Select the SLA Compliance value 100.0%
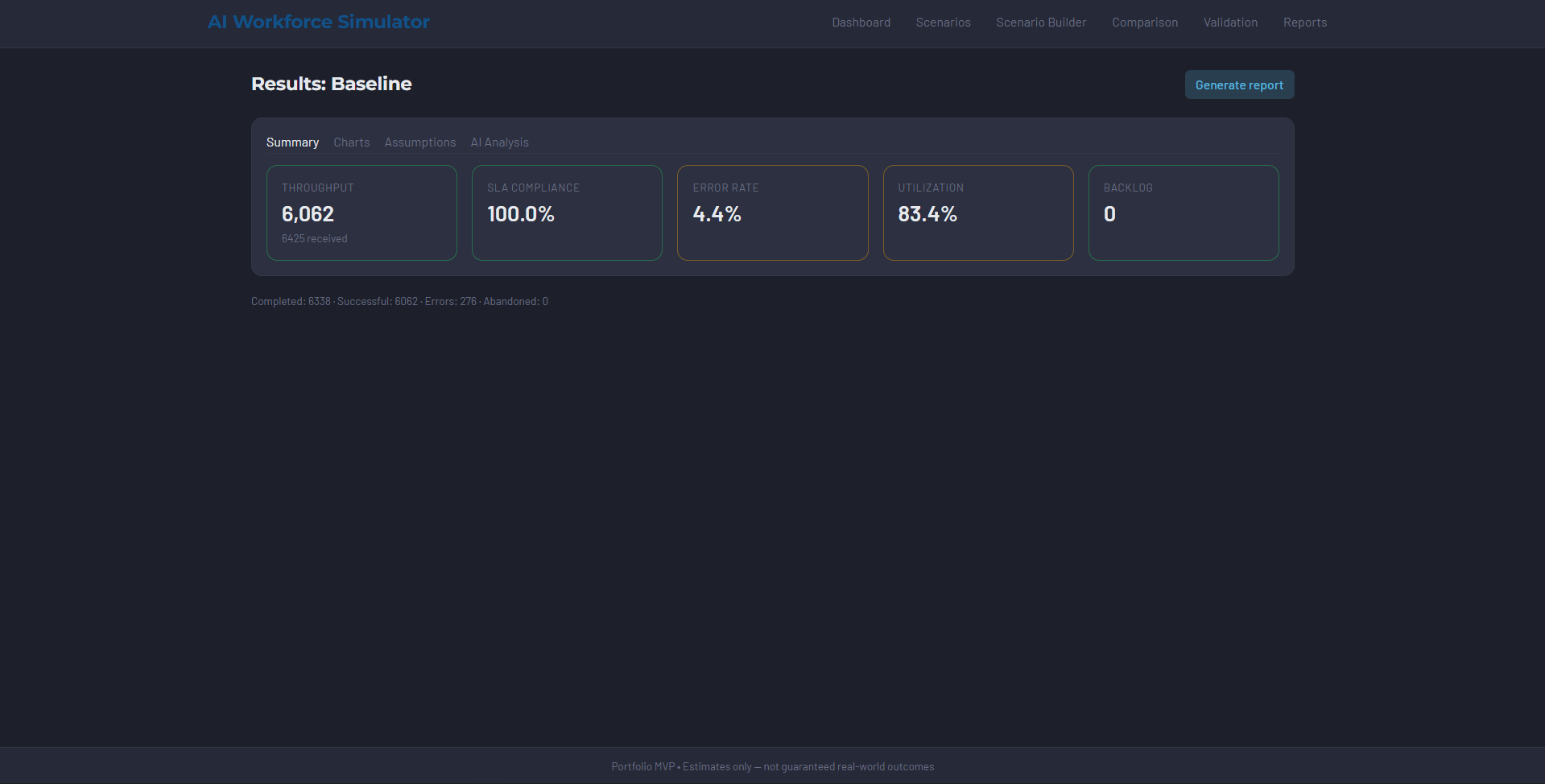Screen dimensions: 1545x784 521,214
